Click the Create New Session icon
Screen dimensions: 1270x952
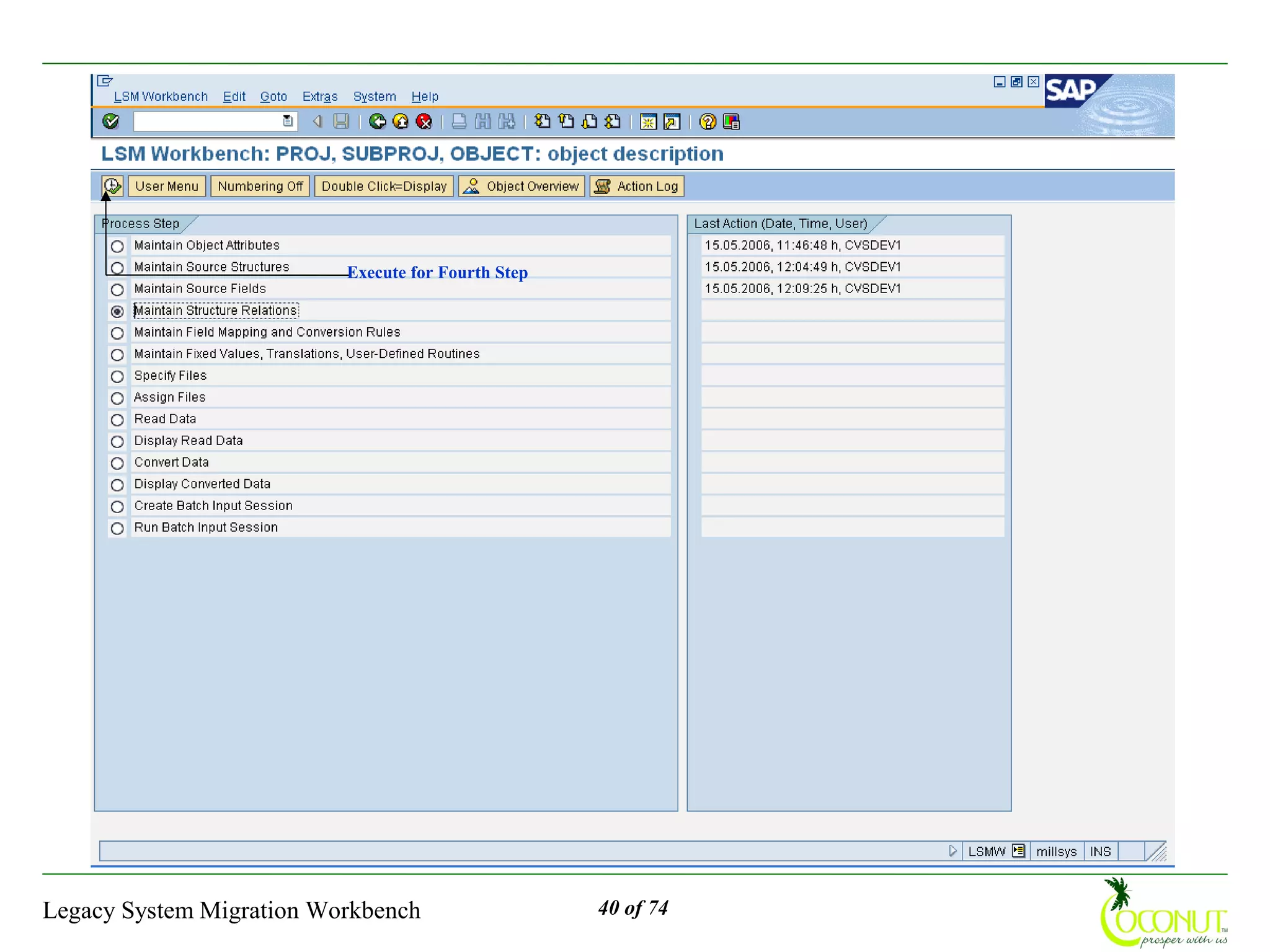(x=648, y=121)
